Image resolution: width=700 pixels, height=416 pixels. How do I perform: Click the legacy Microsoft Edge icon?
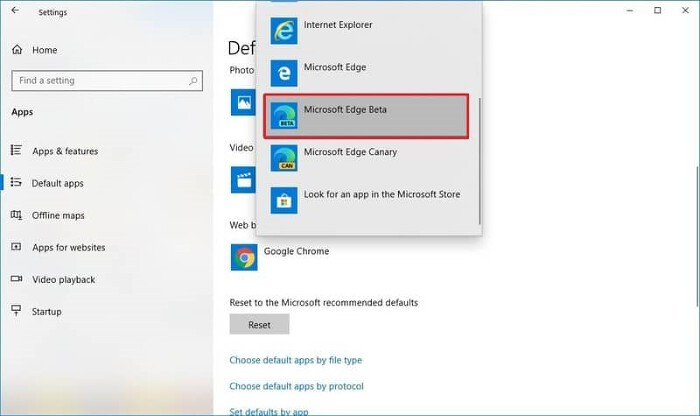[x=284, y=73]
